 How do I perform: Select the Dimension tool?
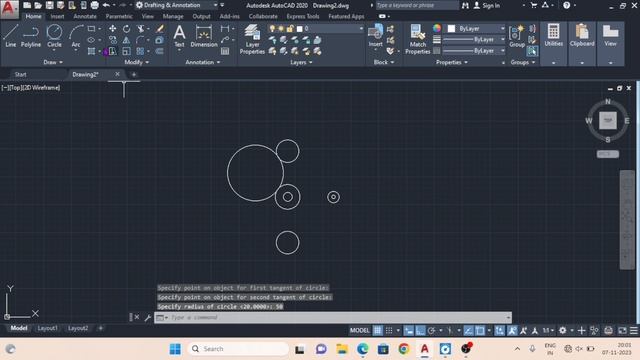tap(204, 36)
